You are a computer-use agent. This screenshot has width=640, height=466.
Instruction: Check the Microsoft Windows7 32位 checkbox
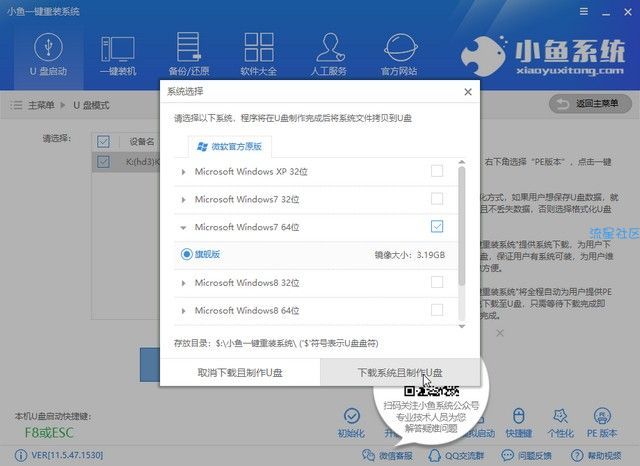[437, 199]
